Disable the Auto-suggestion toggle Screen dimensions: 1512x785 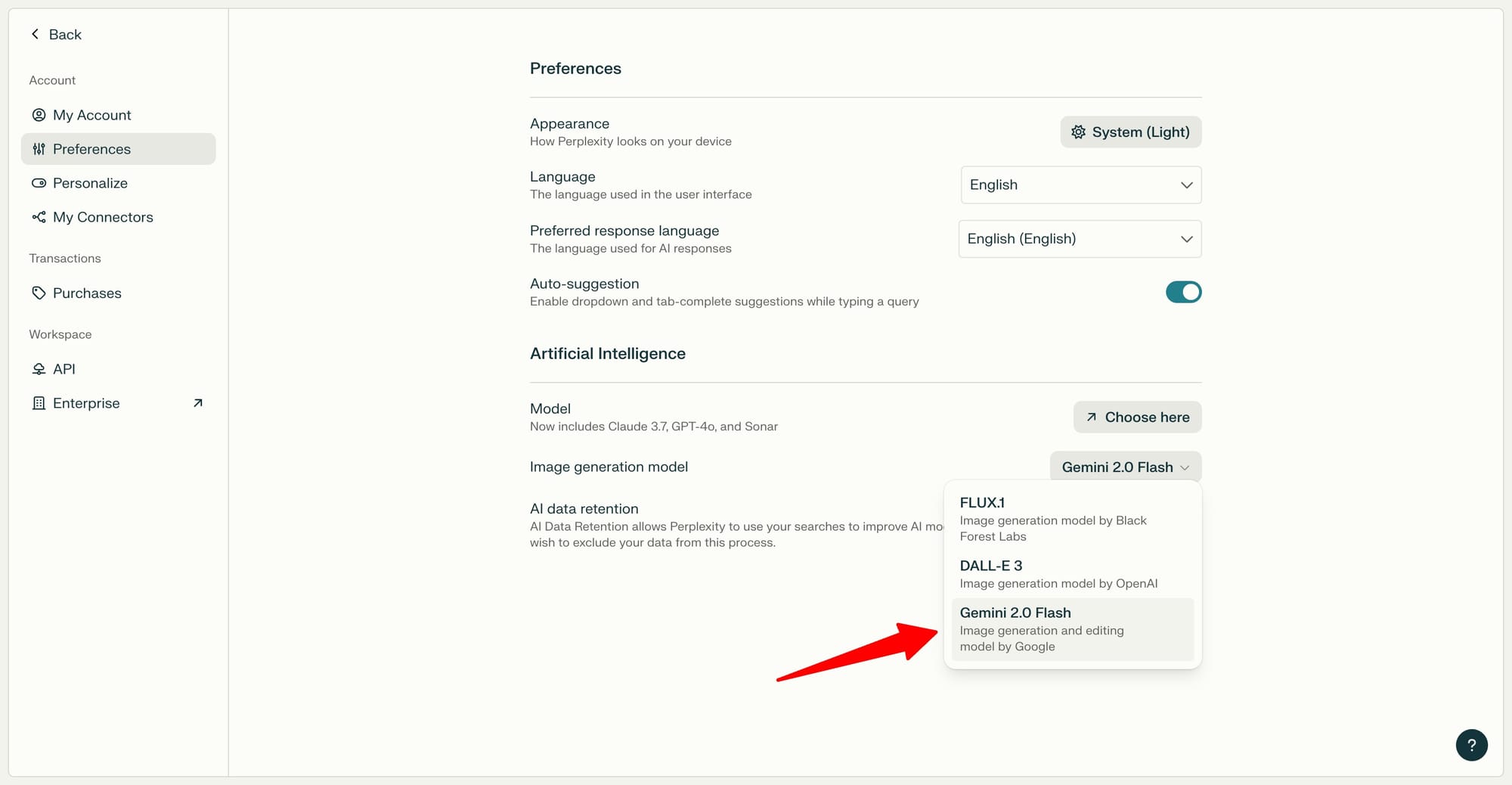click(x=1182, y=292)
